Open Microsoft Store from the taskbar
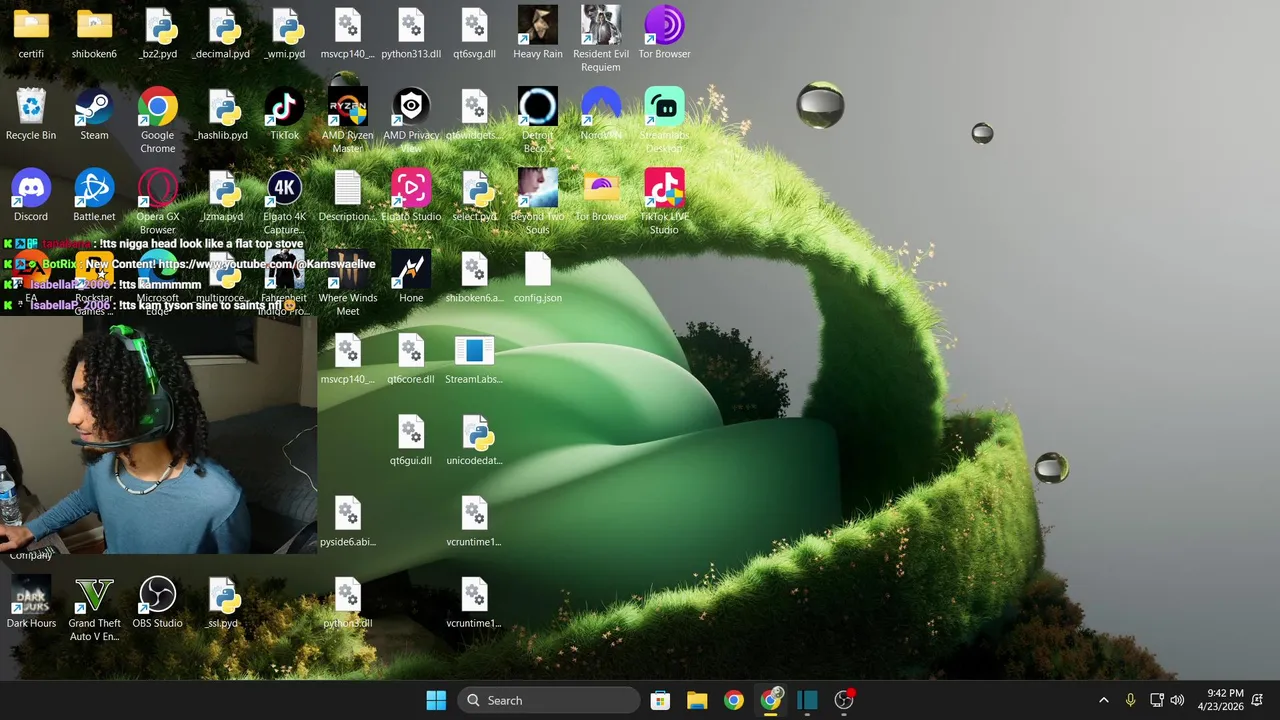 click(660, 700)
